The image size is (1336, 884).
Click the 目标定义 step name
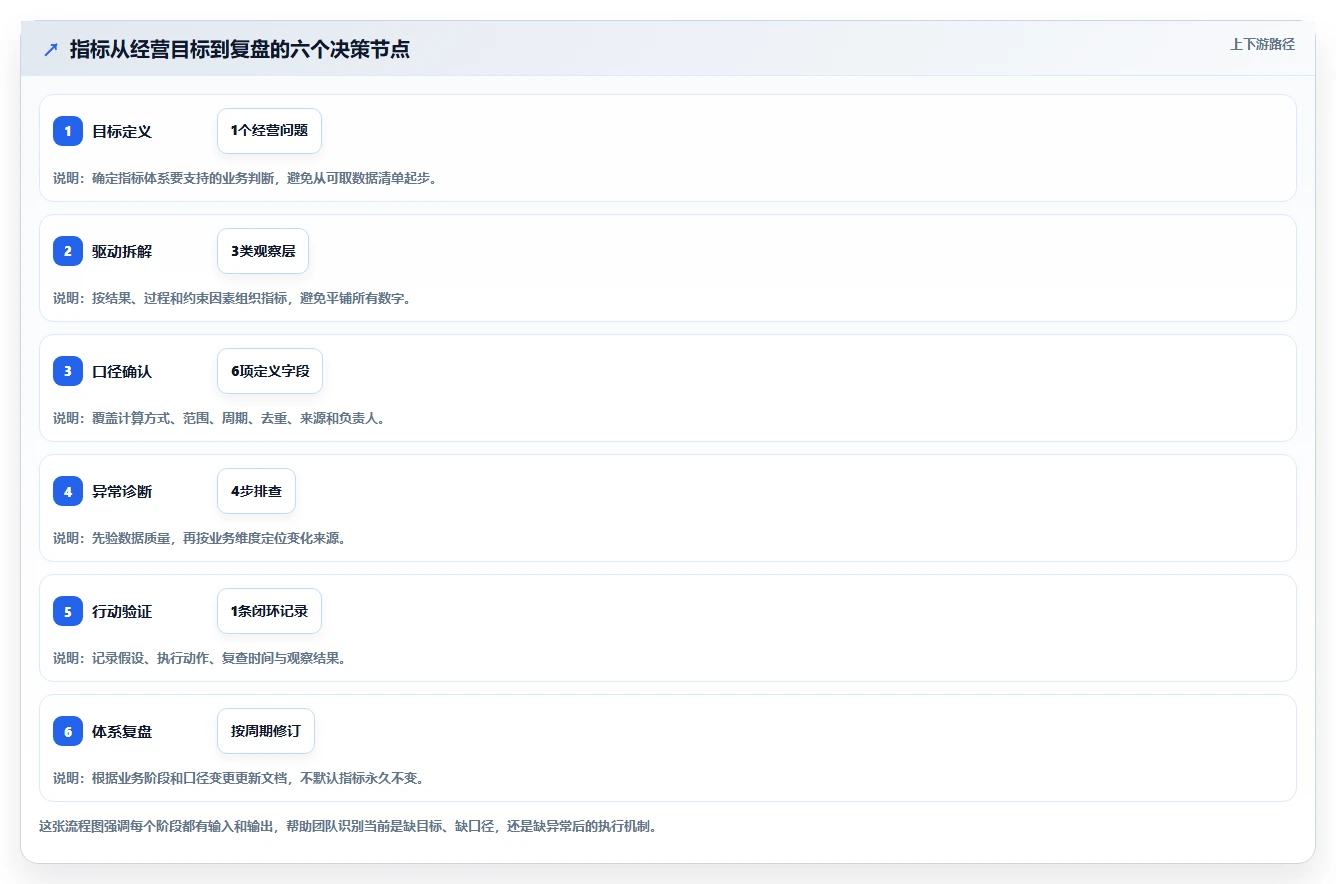pos(122,131)
